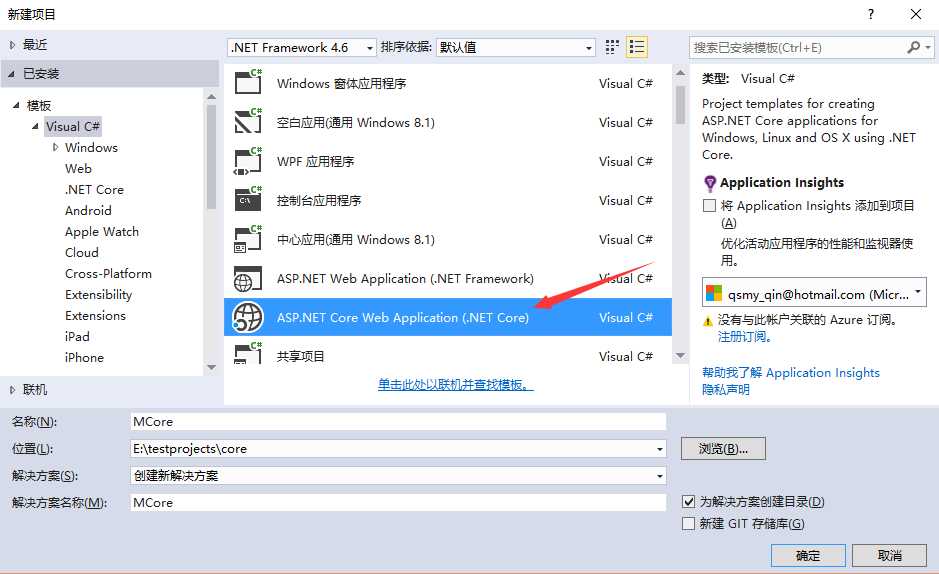Open the 解决方案 创建新解决方案 dropdown

[398, 476]
